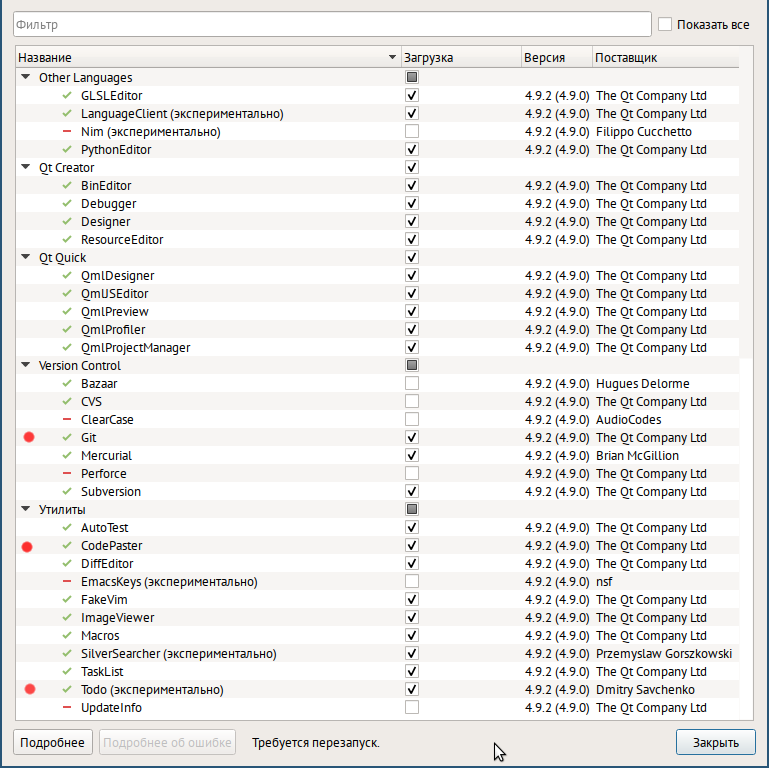Click vendor Przemyslaw Gorszkowski cell
Viewport: 769px width, 768px height.
pos(664,654)
